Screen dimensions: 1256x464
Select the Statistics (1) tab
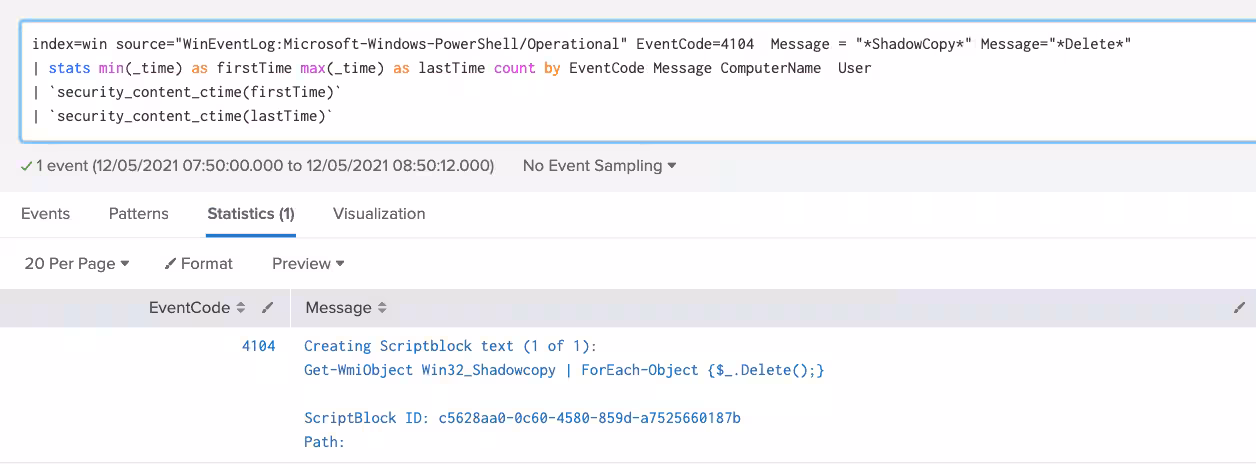pos(250,214)
